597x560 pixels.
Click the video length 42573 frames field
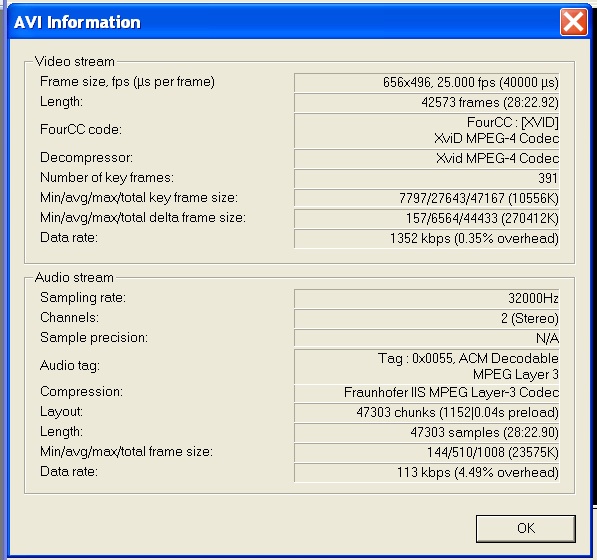pyautogui.click(x=426, y=102)
